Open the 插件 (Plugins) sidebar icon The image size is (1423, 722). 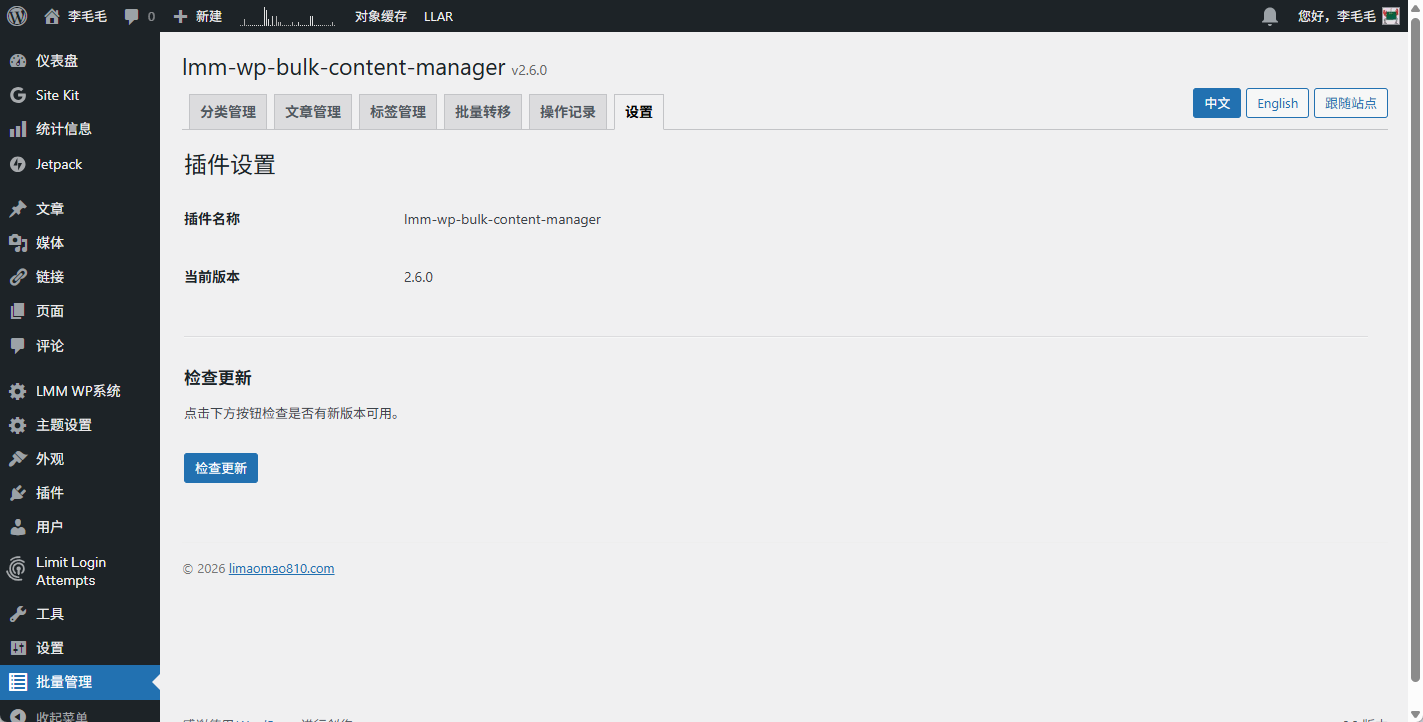(x=17, y=493)
